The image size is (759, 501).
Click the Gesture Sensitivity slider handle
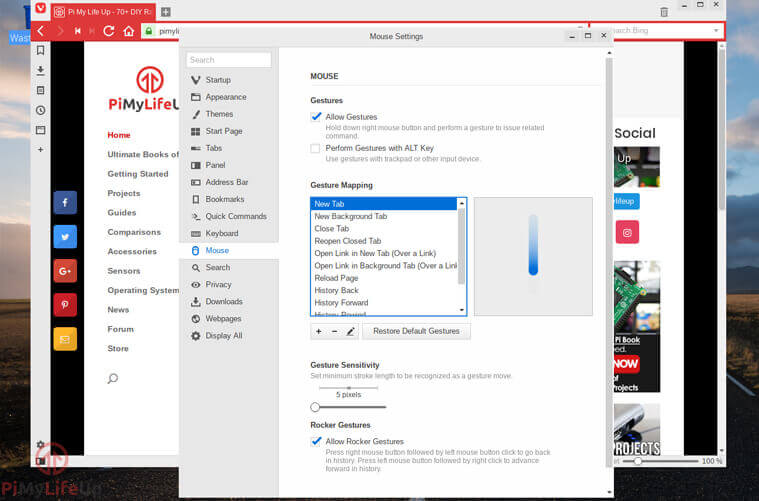point(315,407)
